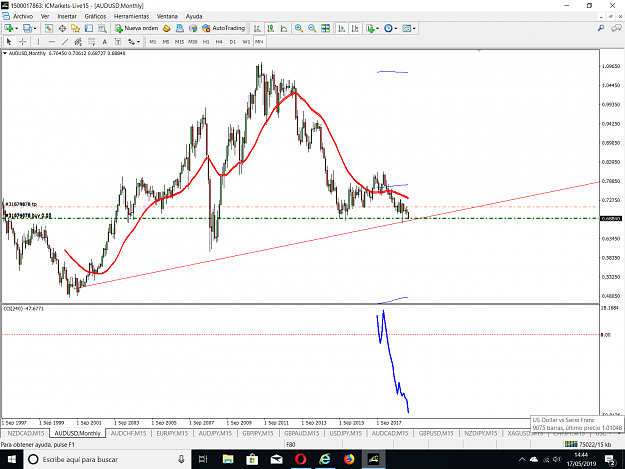625x469 pixels.
Task: Click the connection status 75022/15 kb
Action: [588, 444]
